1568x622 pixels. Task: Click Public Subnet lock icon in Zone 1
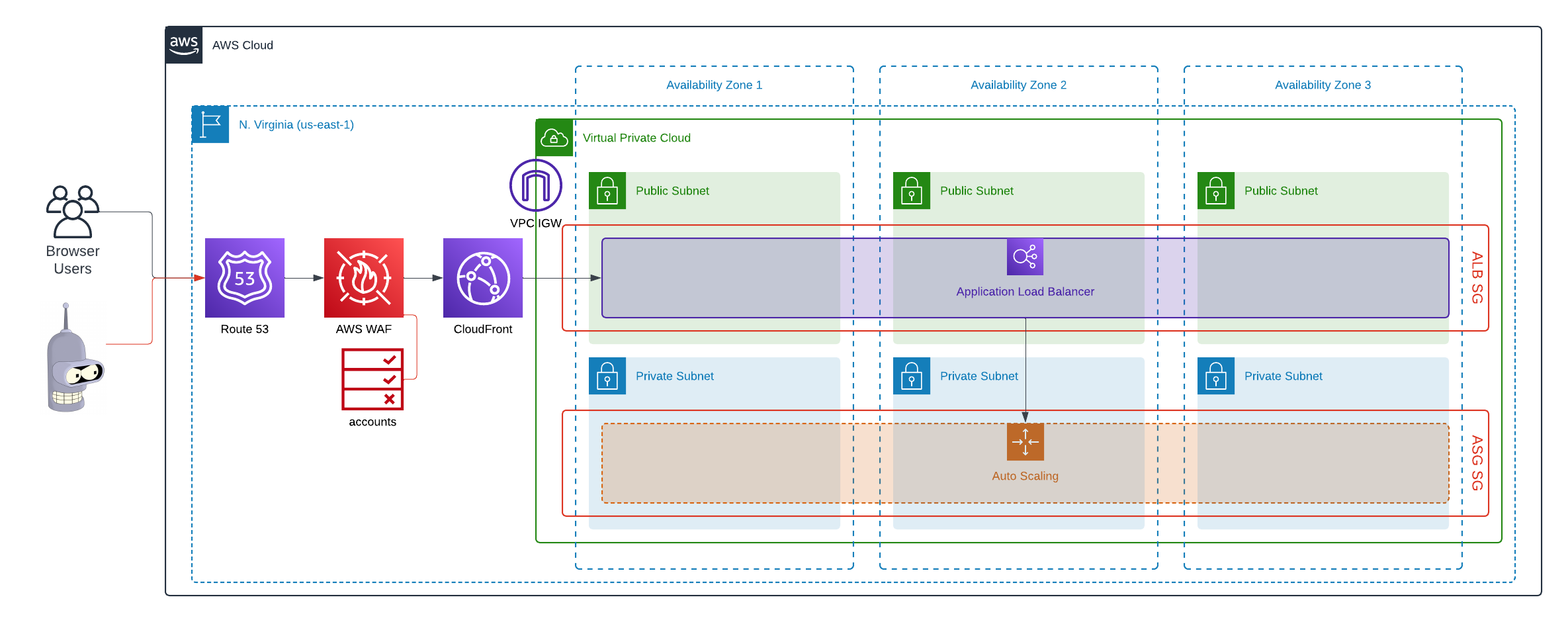point(607,191)
